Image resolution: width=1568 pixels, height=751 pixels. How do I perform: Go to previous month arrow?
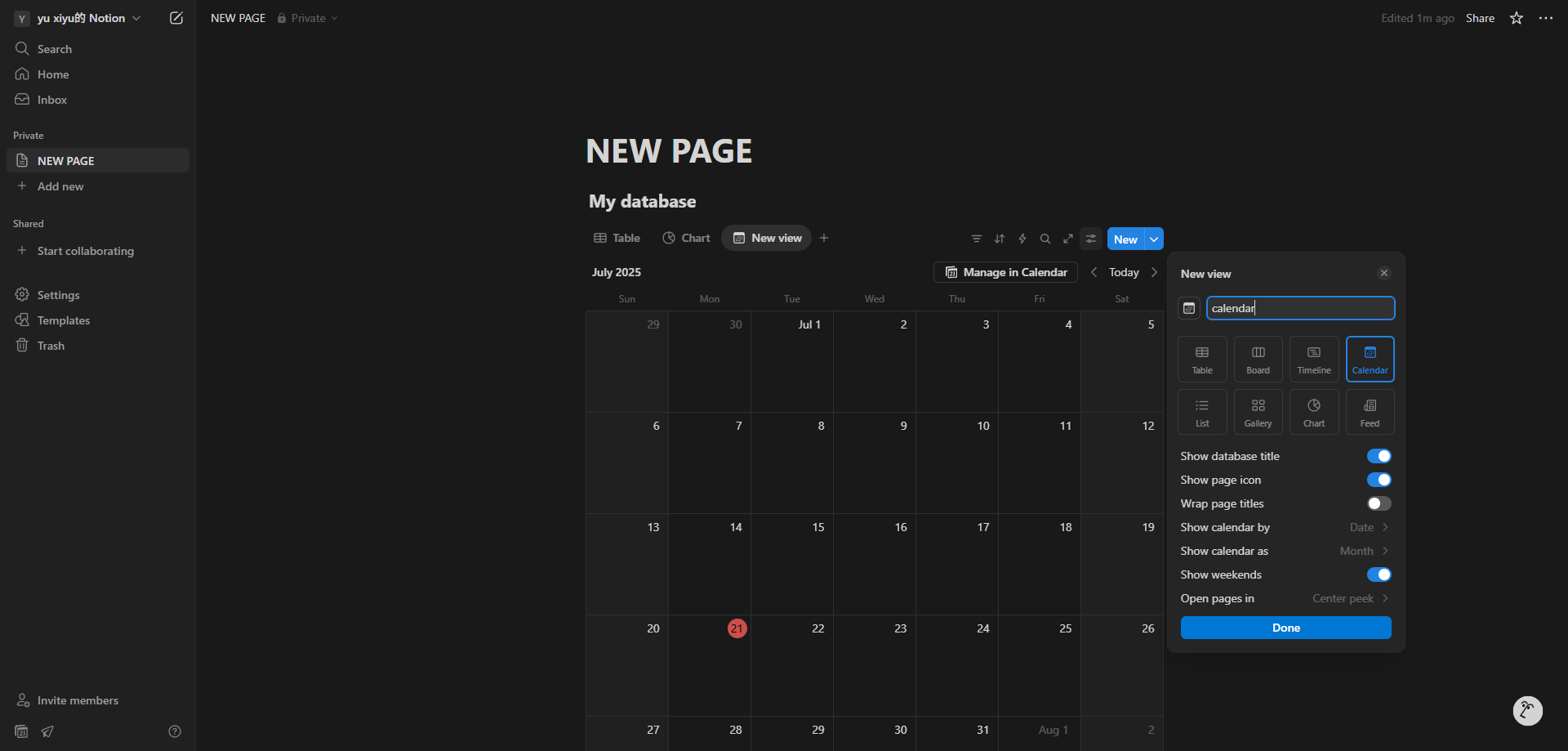tap(1094, 272)
